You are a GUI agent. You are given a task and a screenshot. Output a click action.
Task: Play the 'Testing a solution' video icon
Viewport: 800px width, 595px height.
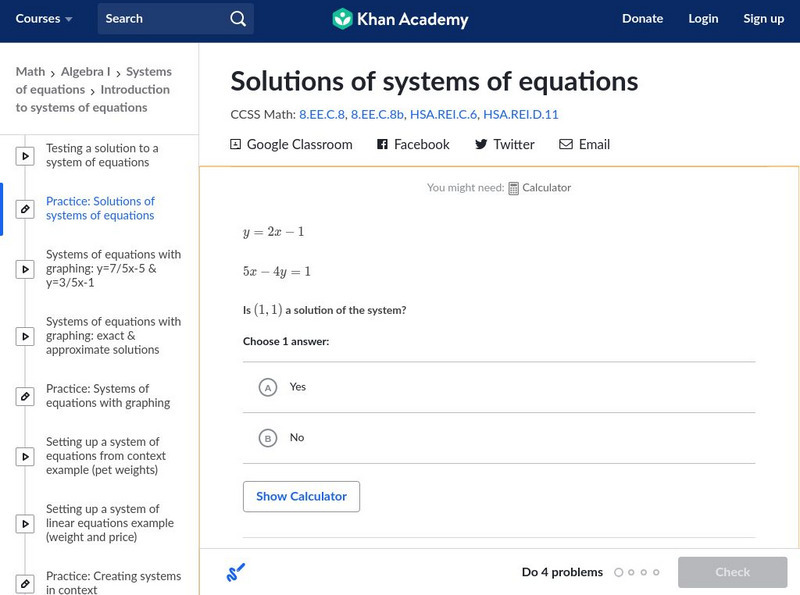pyautogui.click(x=25, y=156)
